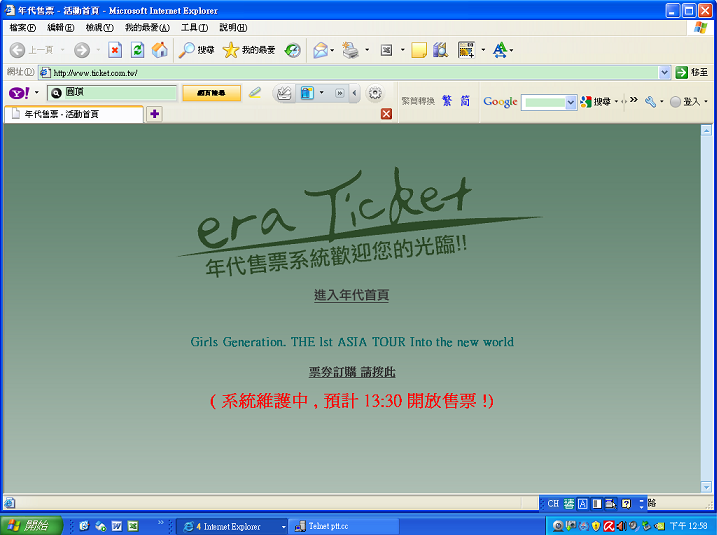Screen dimensions: 717x535
Task: Switch to Telnet ptt.cc taskbar window
Action: pos(343,526)
